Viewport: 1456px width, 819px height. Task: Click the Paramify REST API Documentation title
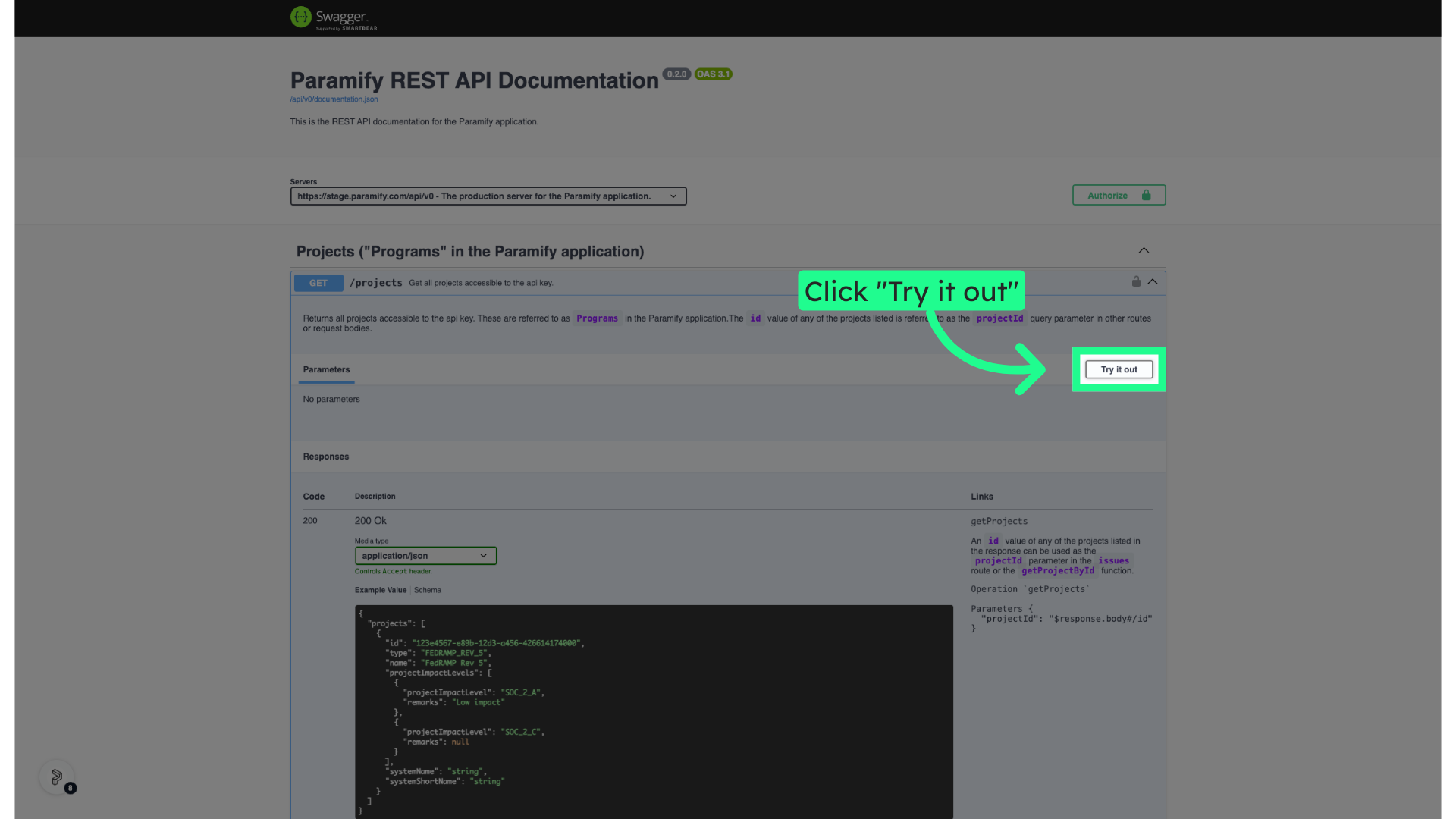click(475, 80)
